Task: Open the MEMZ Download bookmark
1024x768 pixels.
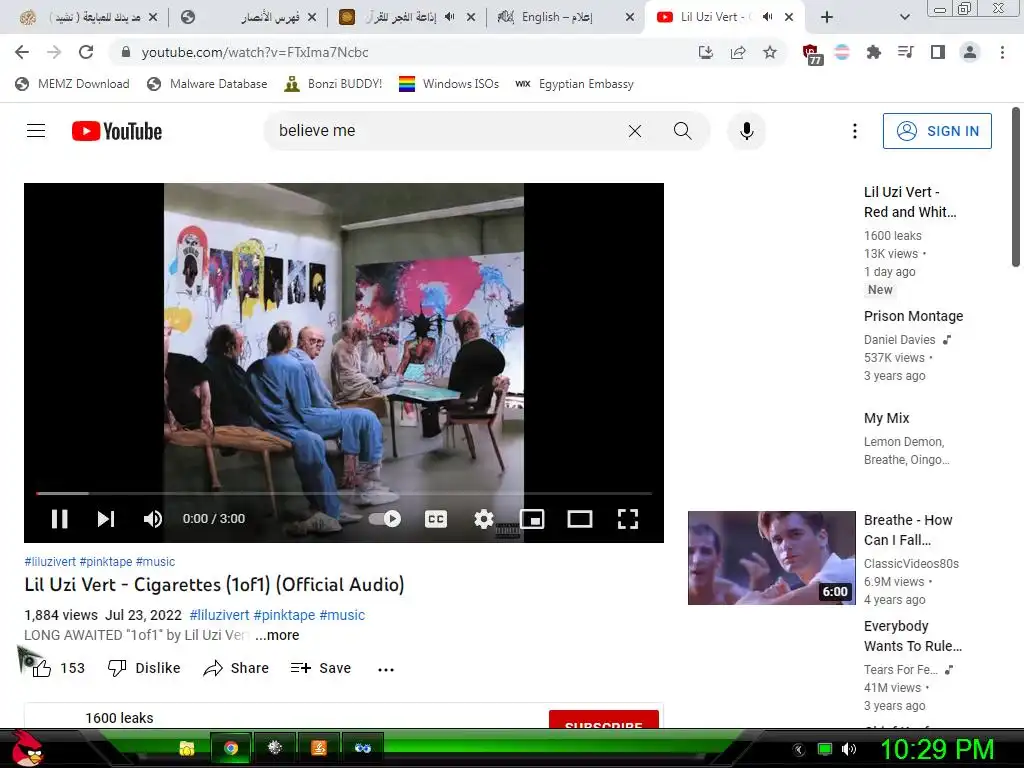Action: [72, 84]
